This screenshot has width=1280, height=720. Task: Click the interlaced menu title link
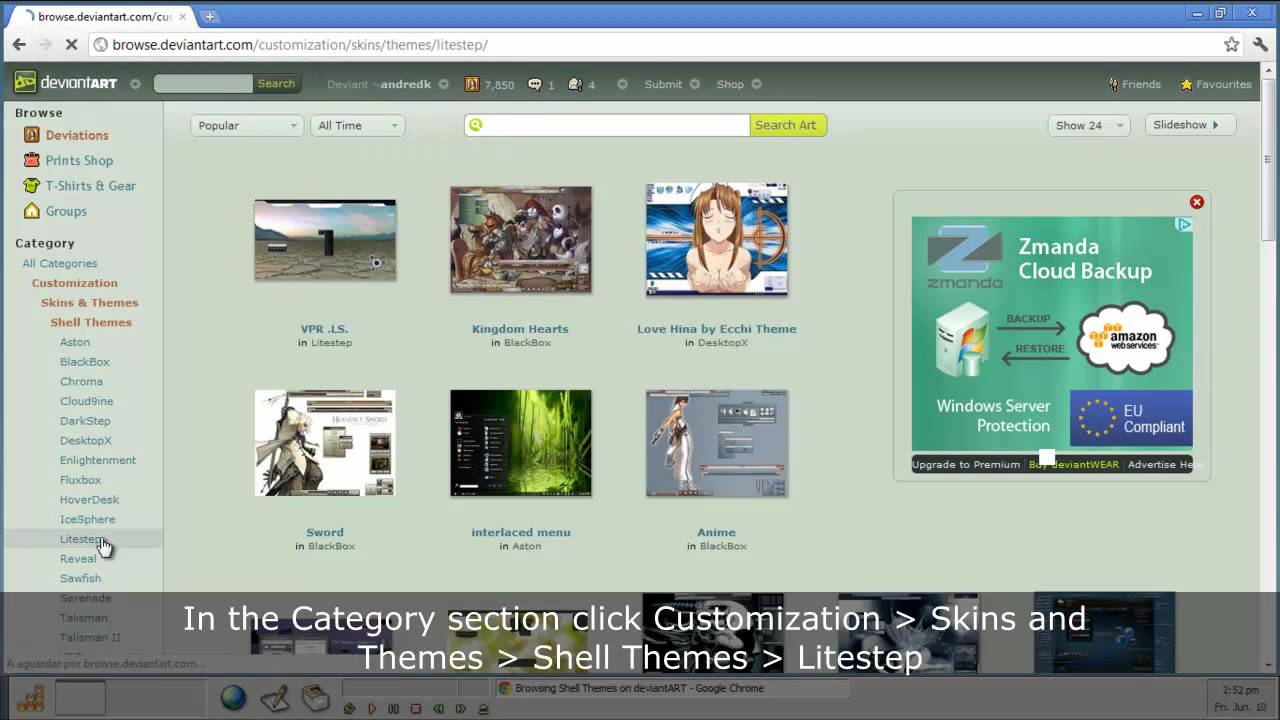click(x=521, y=532)
